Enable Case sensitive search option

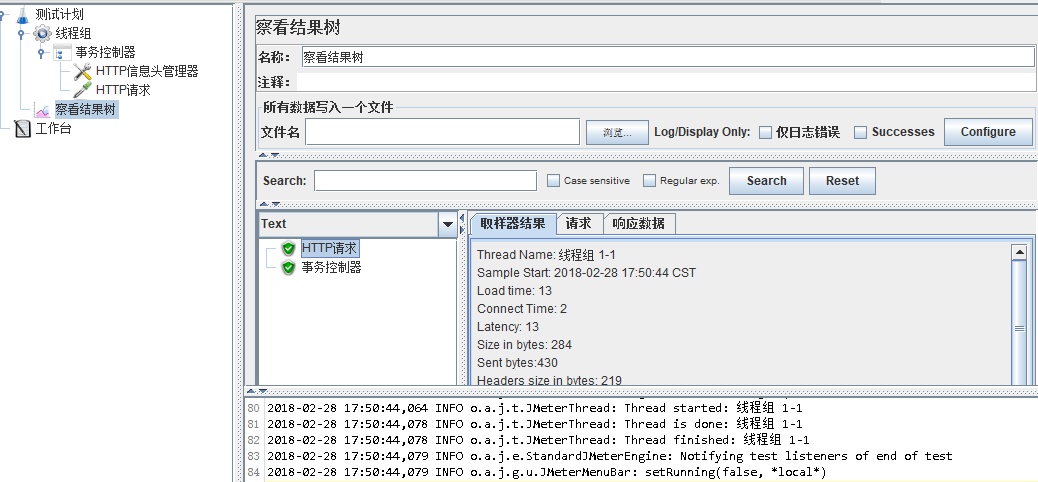point(553,181)
